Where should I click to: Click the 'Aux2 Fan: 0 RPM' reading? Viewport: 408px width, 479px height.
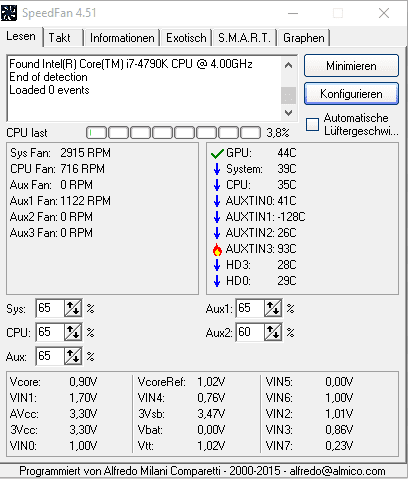pos(51,217)
